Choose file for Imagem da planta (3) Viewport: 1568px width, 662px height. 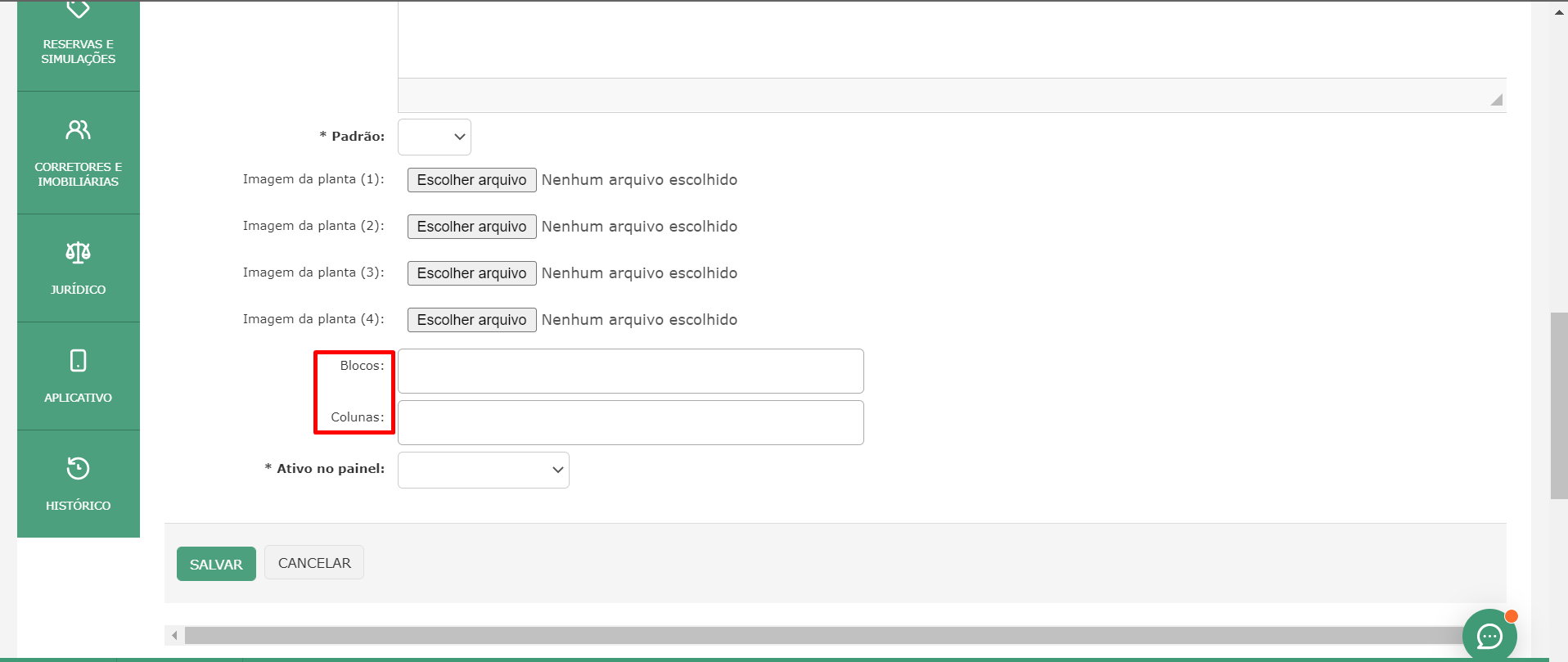[472, 273]
